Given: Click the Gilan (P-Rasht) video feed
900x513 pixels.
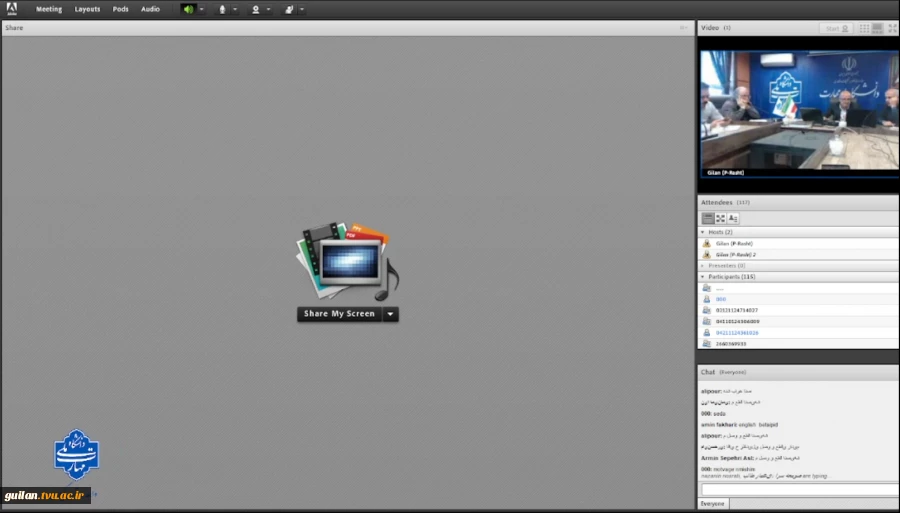Looking at the screenshot, I should point(799,114).
